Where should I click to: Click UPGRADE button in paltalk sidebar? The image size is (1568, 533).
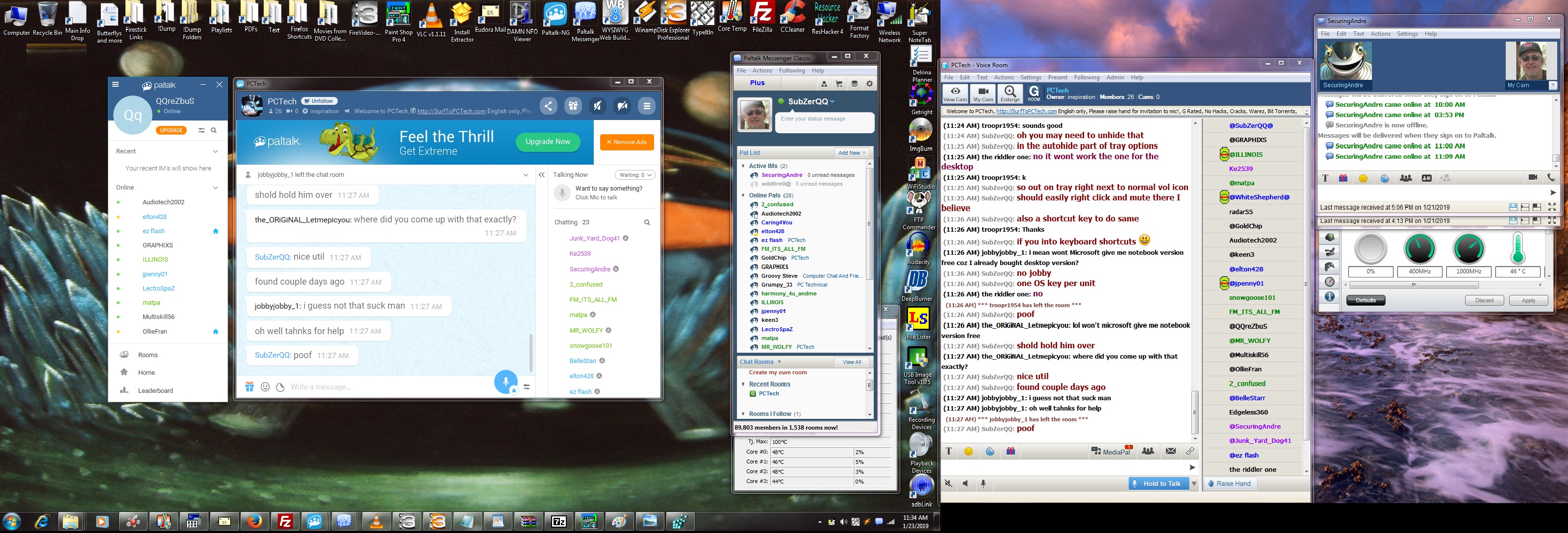(x=171, y=130)
